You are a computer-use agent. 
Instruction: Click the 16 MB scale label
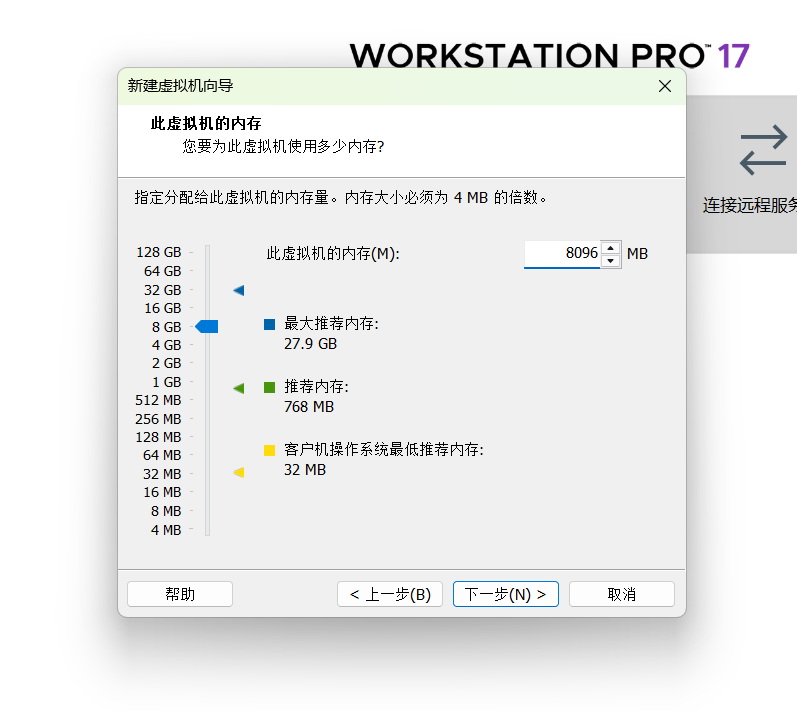click(x=162, y=492)
